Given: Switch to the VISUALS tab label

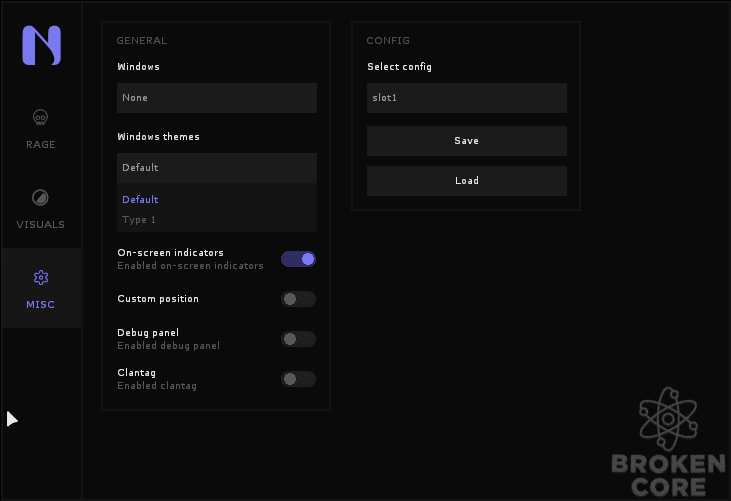Looking at the screenshot, I should click(x=41, y=225).
